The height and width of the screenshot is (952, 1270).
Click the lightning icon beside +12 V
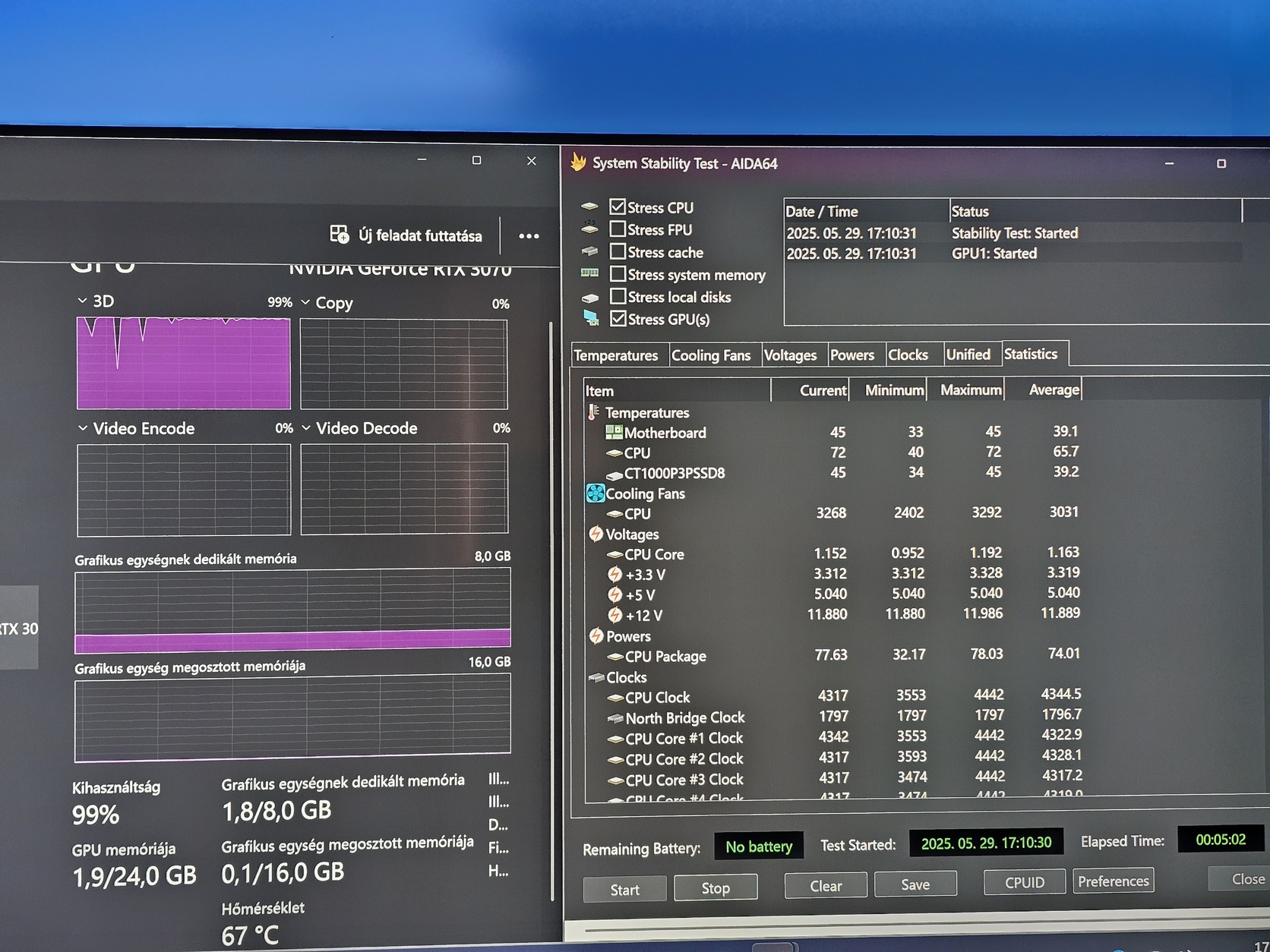pos(615,616)
